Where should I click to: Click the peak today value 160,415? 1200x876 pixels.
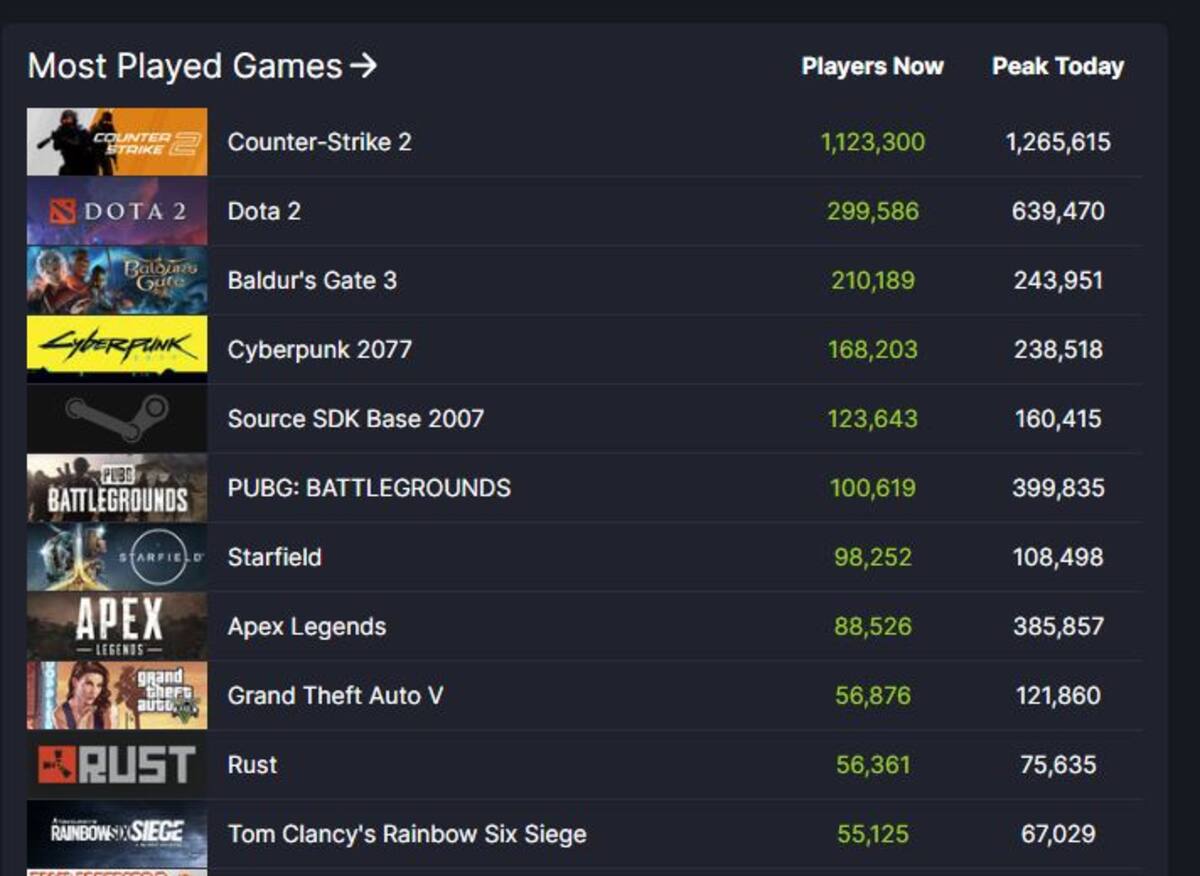[1058, 418]
